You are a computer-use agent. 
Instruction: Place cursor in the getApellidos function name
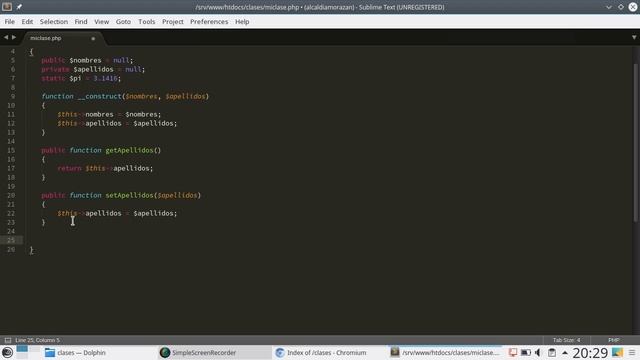tap(129, 150)
